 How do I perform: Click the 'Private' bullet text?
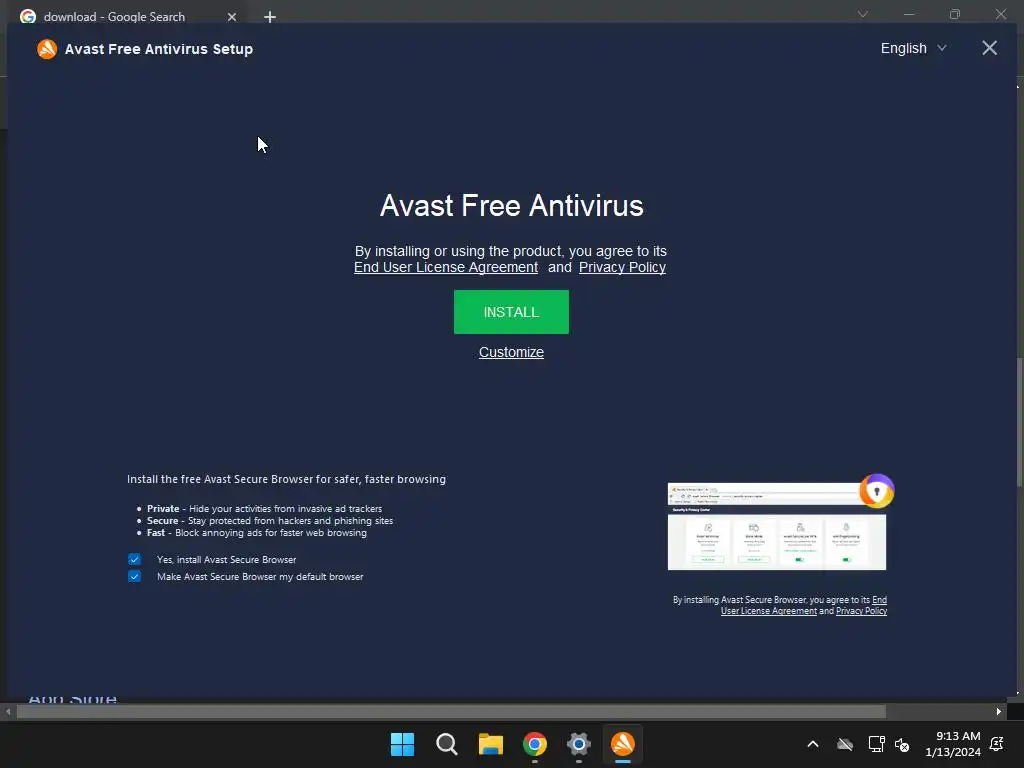[x=264, y=509]
